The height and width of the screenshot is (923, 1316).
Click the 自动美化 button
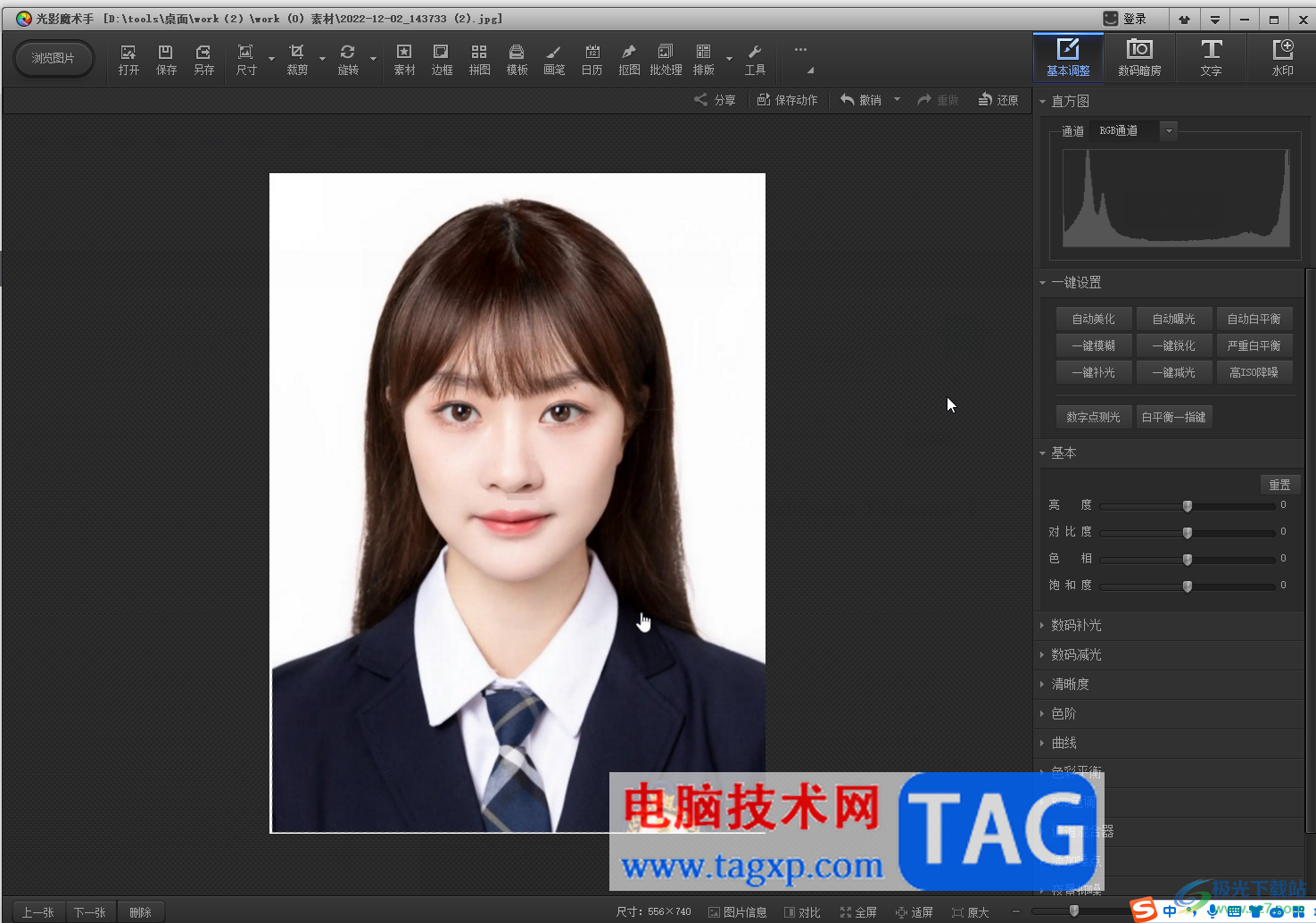[1093, 319]
